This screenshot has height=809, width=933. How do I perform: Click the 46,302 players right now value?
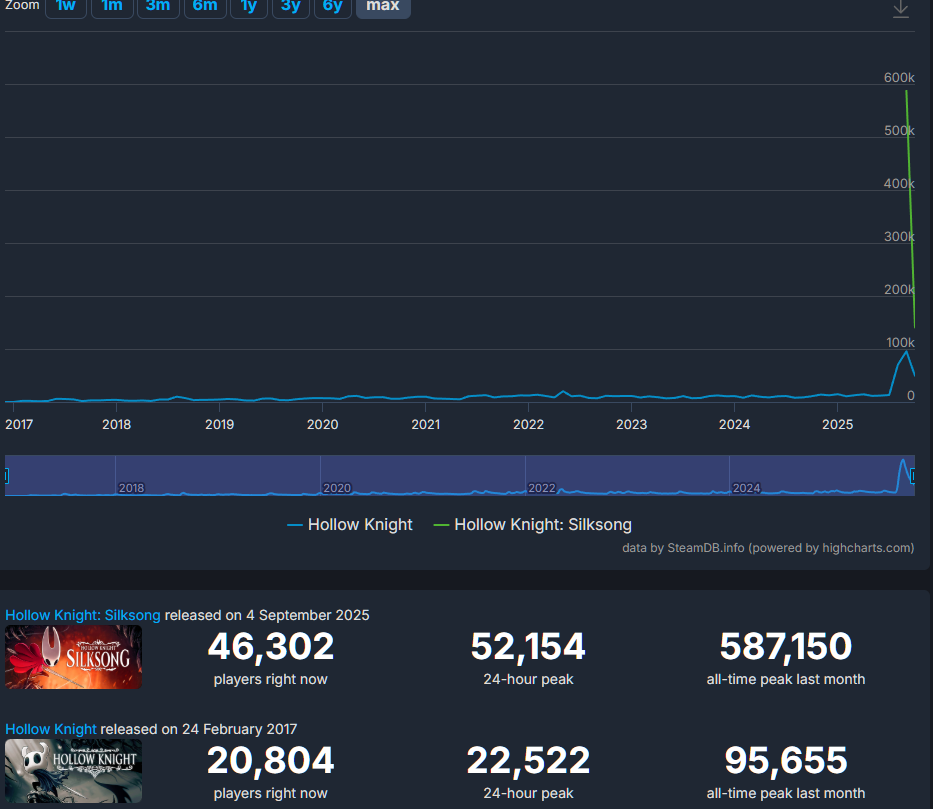271,647
